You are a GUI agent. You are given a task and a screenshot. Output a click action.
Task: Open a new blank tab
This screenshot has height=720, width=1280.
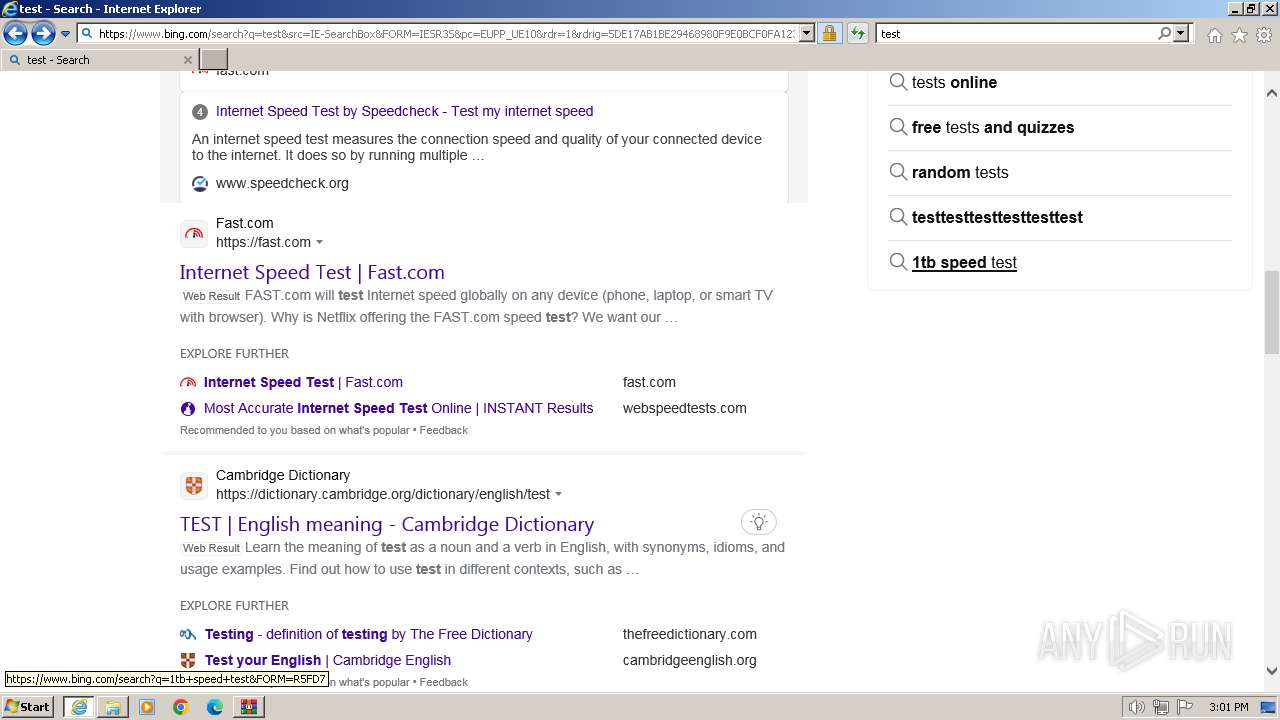pos(214,60)
